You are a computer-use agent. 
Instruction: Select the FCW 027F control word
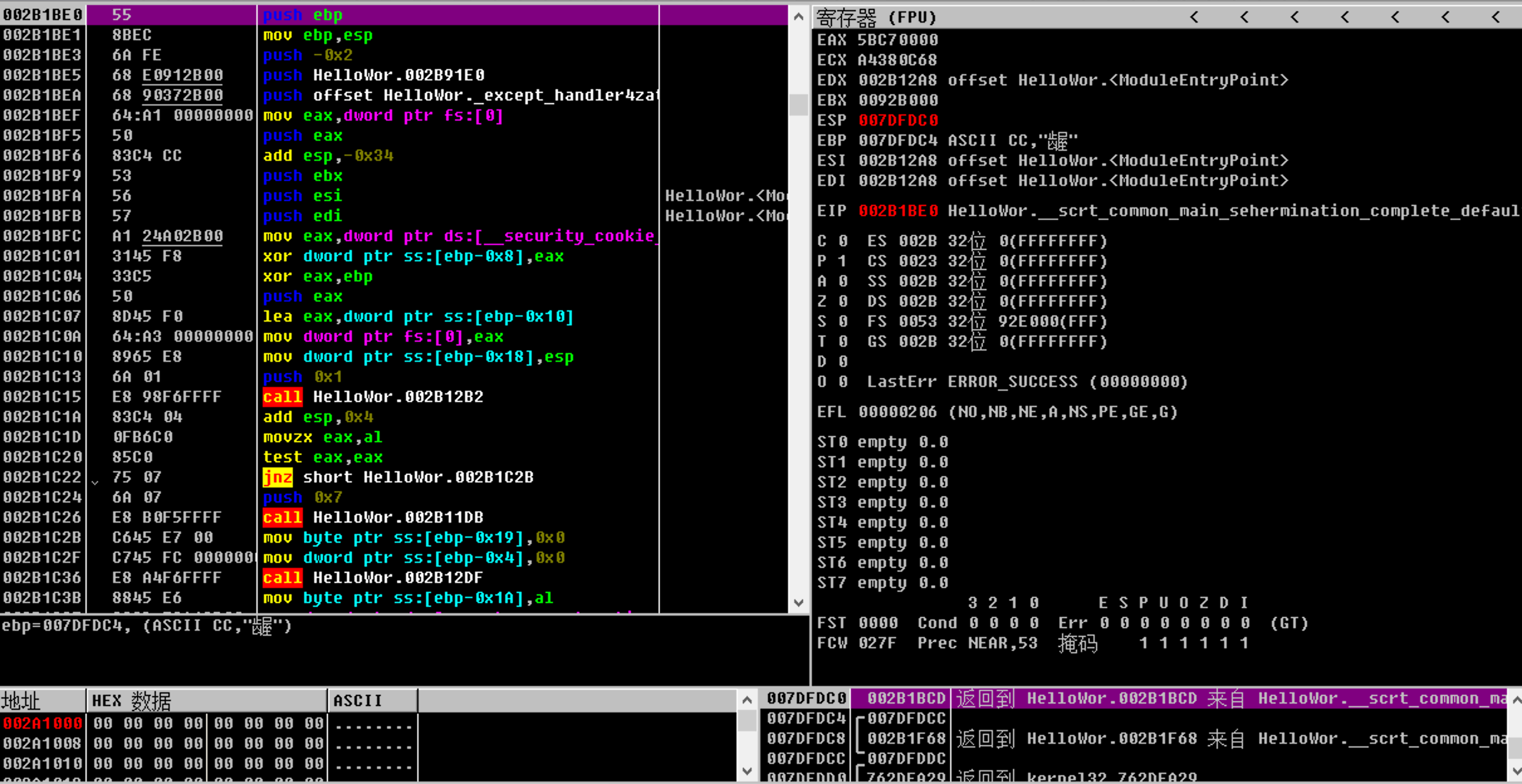tap(857, 643)
